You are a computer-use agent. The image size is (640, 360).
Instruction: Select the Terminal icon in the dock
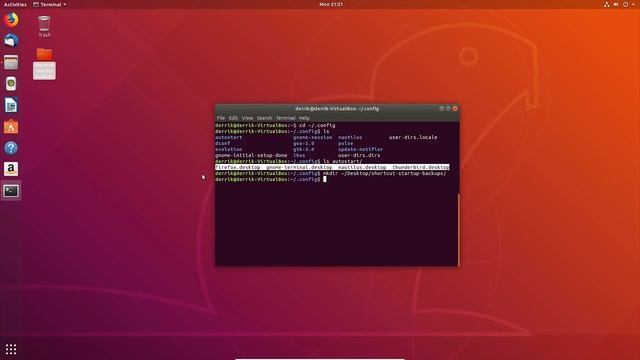(11, 191)
